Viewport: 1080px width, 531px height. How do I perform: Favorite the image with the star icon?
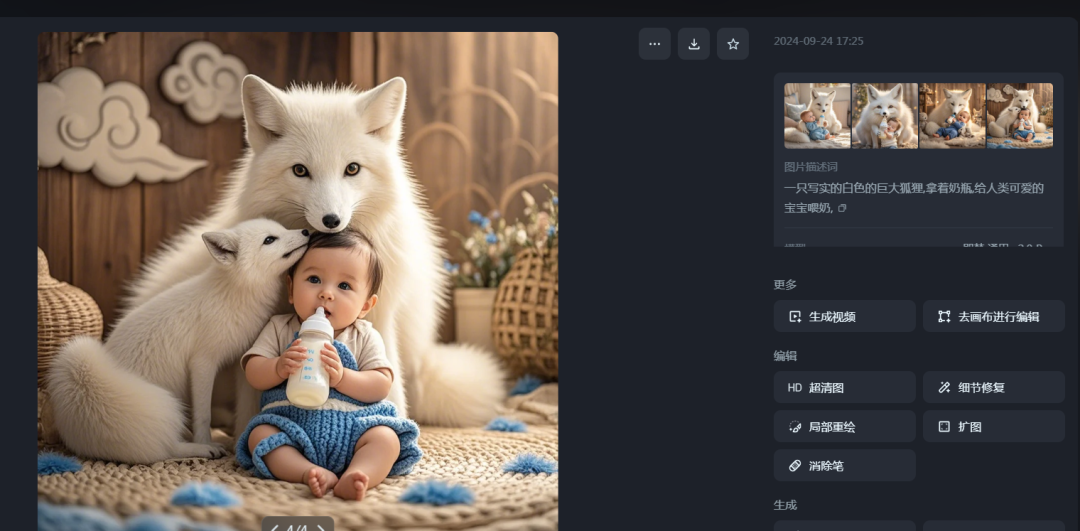pos(733,44)
